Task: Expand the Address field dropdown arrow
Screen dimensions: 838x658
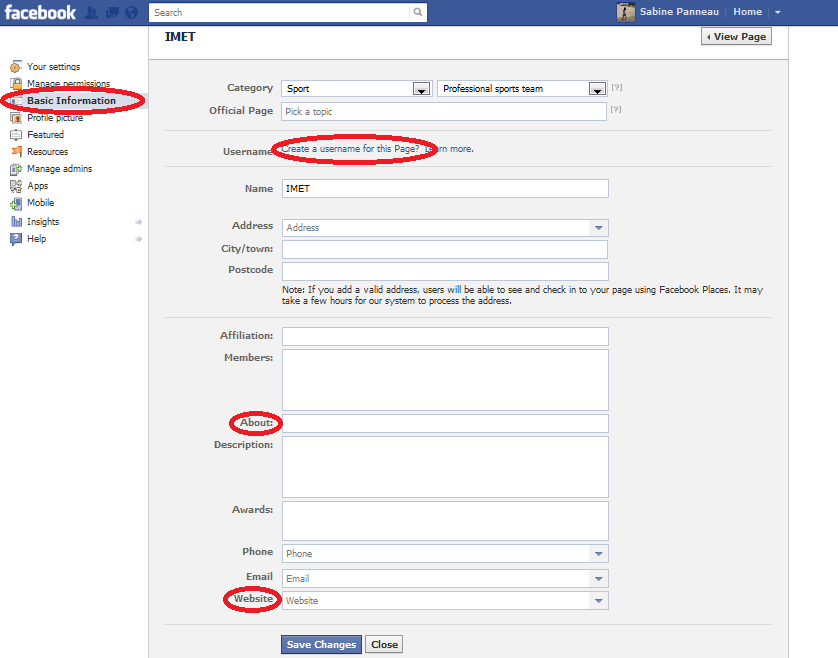Action: pos(599,228)
